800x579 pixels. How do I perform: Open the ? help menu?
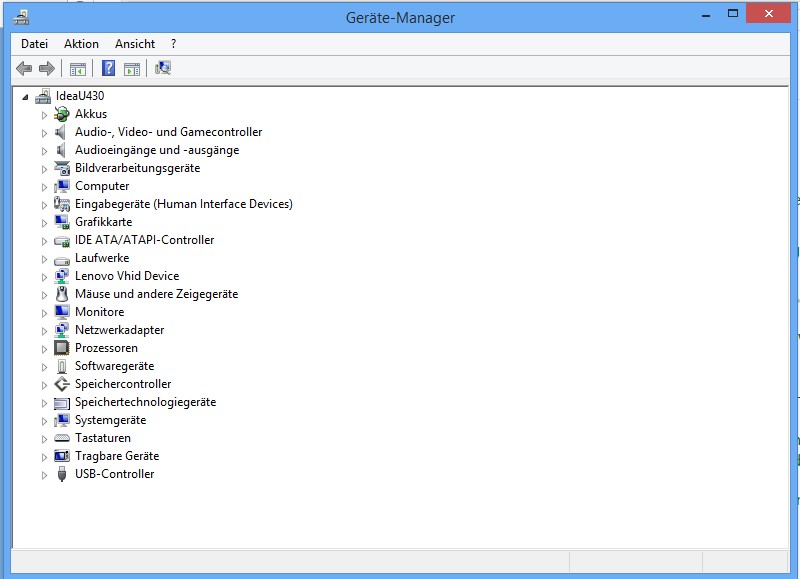click(x=173, y=44)
